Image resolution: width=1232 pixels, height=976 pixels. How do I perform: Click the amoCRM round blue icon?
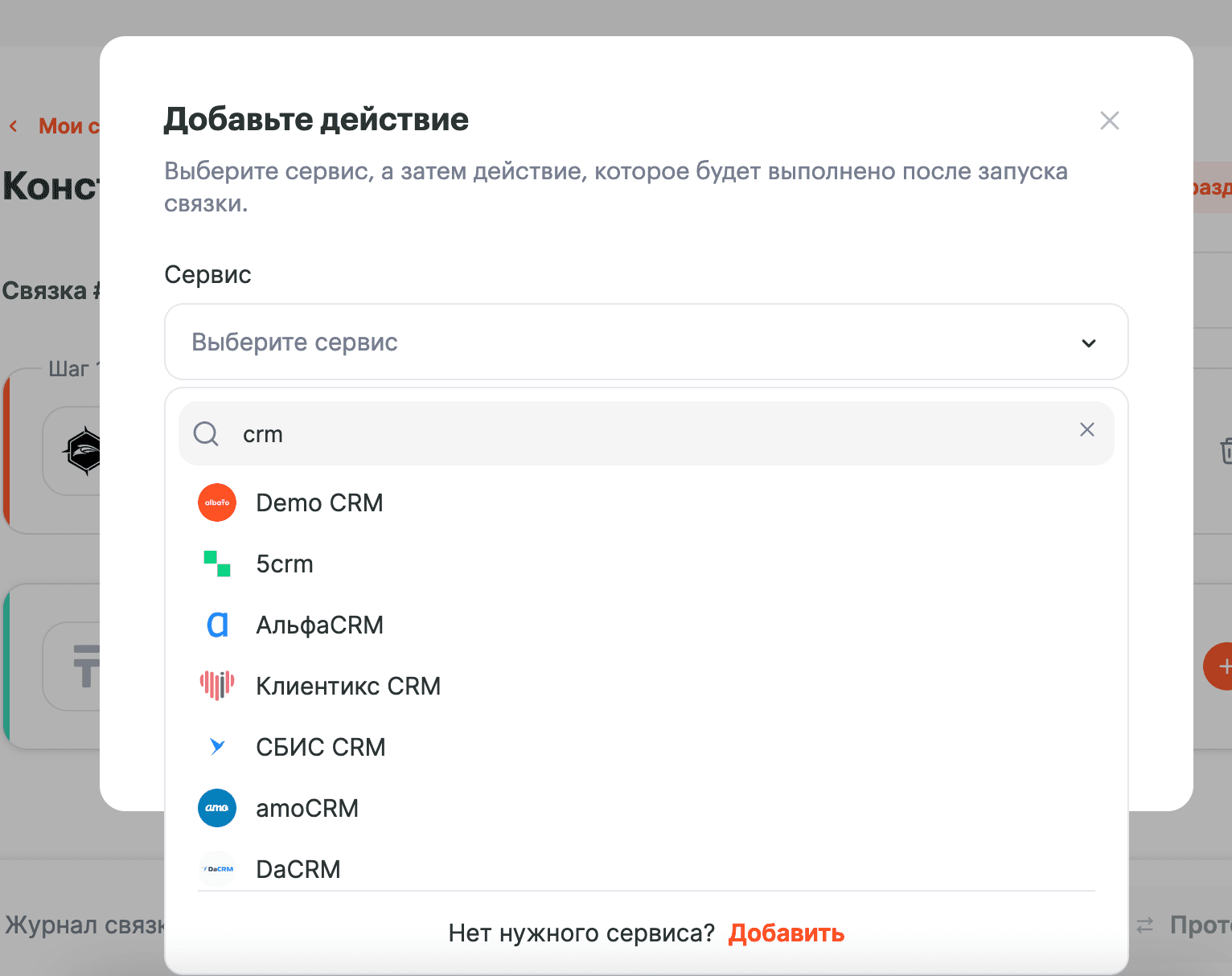pyautogui.click(x=217, y=808)
